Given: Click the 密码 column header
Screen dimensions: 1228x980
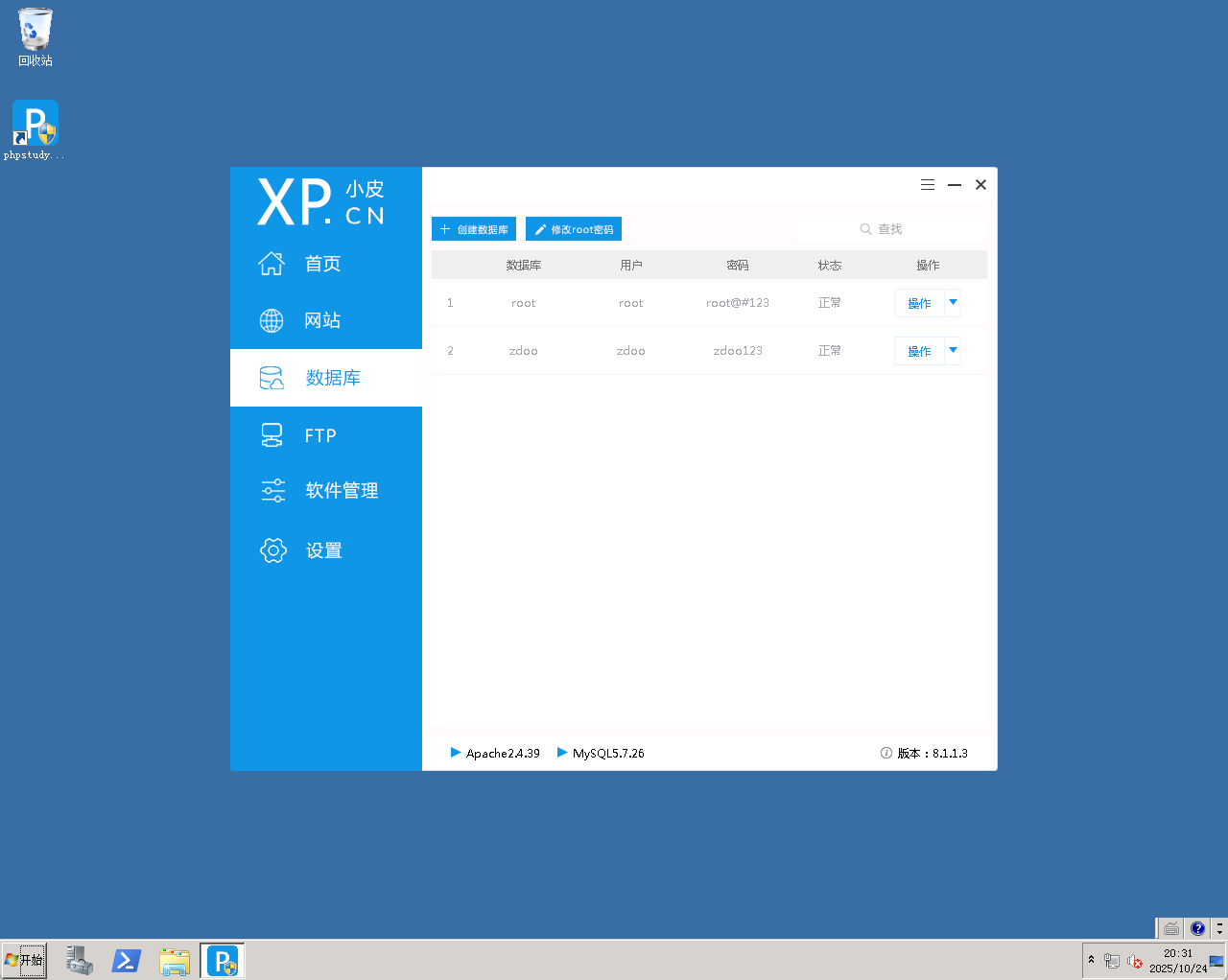Looking at the screenshot, I should 738,266.
